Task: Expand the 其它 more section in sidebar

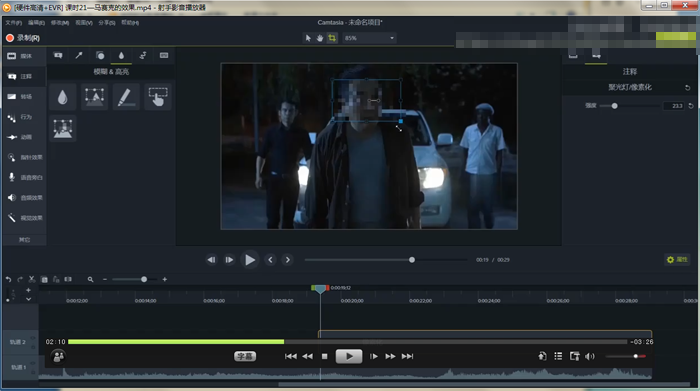Action: click(24, 240)
